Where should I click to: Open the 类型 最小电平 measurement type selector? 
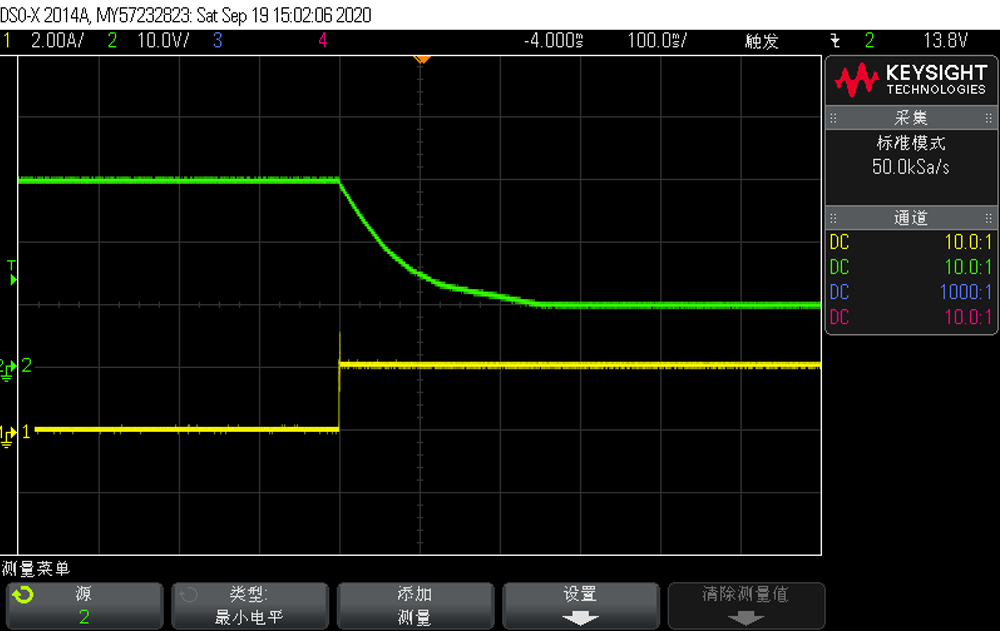coord(250,606)
